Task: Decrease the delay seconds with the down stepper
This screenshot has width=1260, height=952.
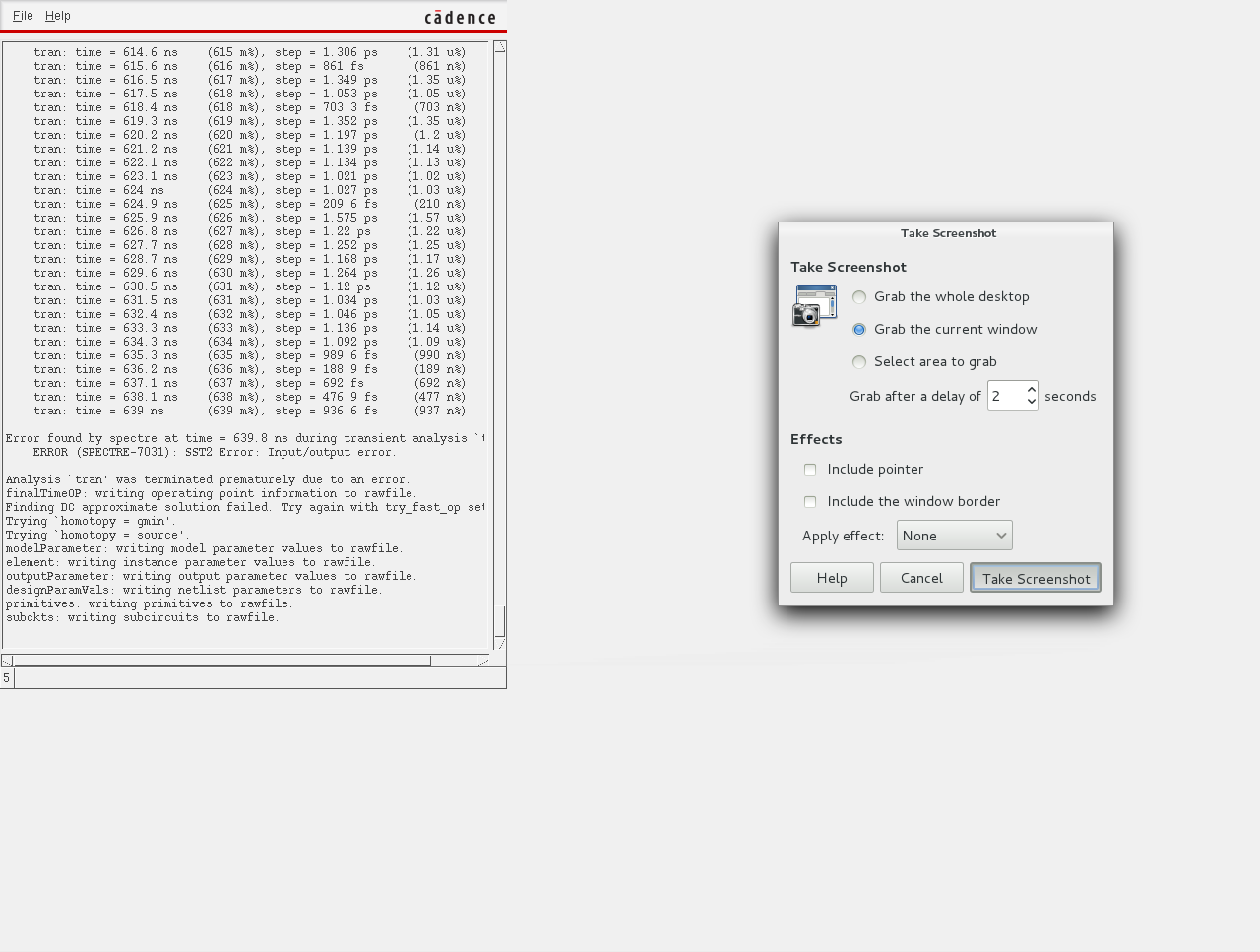Action: [1031, 401]
